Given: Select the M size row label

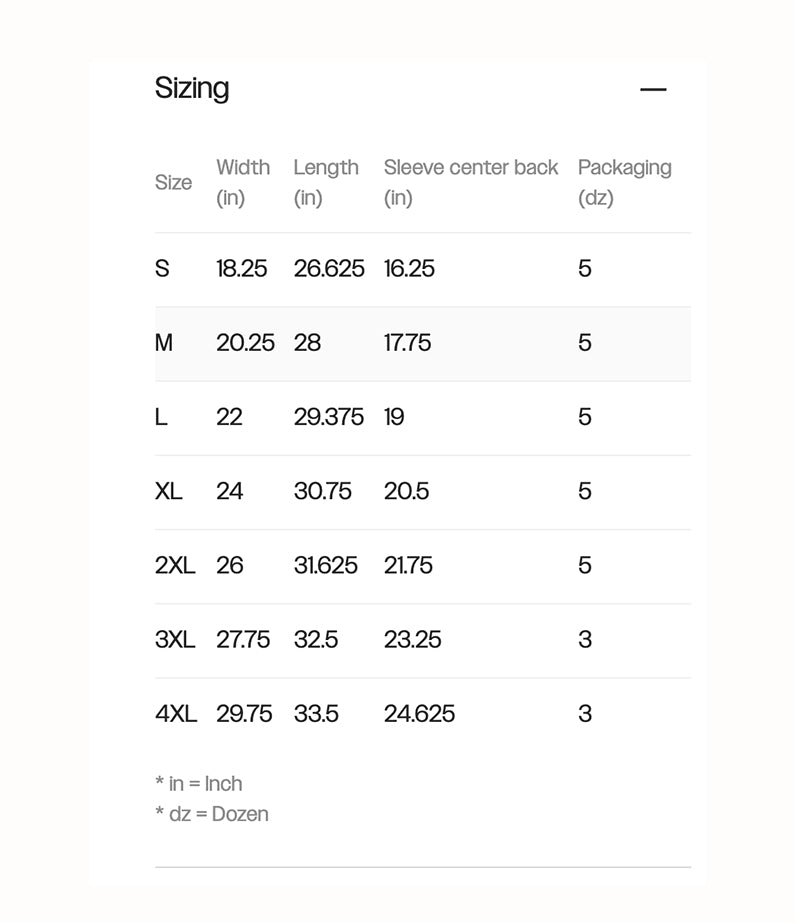Looking at the screenshot, I should pos(164,343).
